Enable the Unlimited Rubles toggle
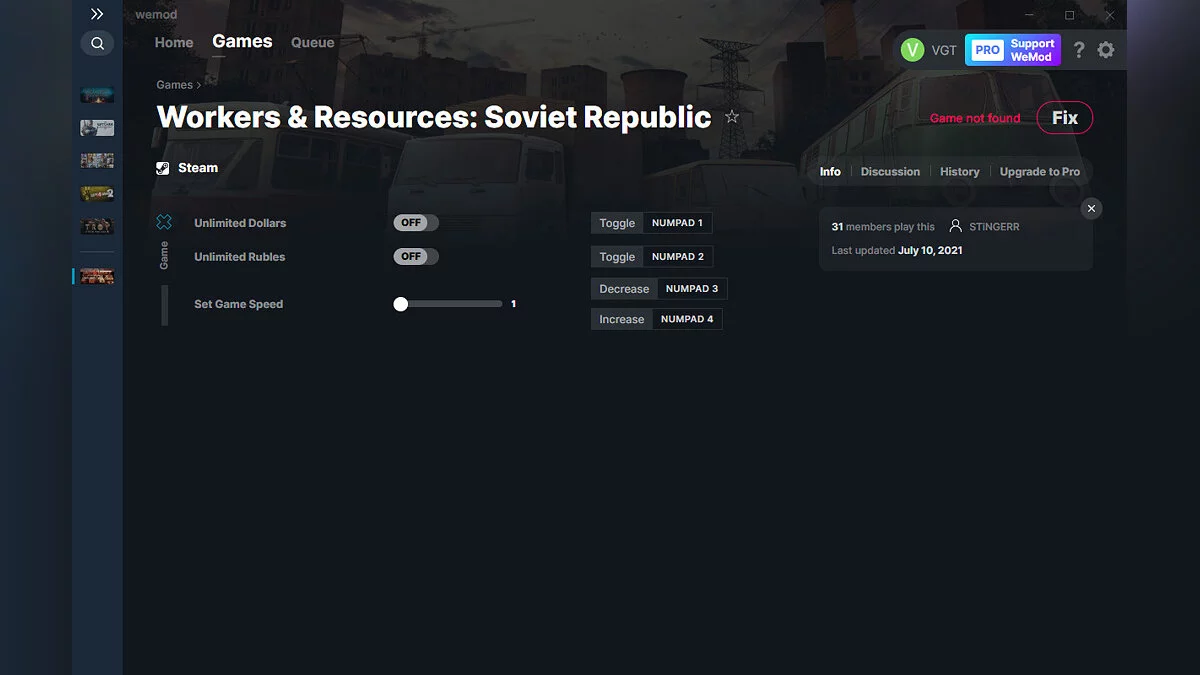Image resolution: width=1200 pixels, height=675 pixels. coord(415,256)
